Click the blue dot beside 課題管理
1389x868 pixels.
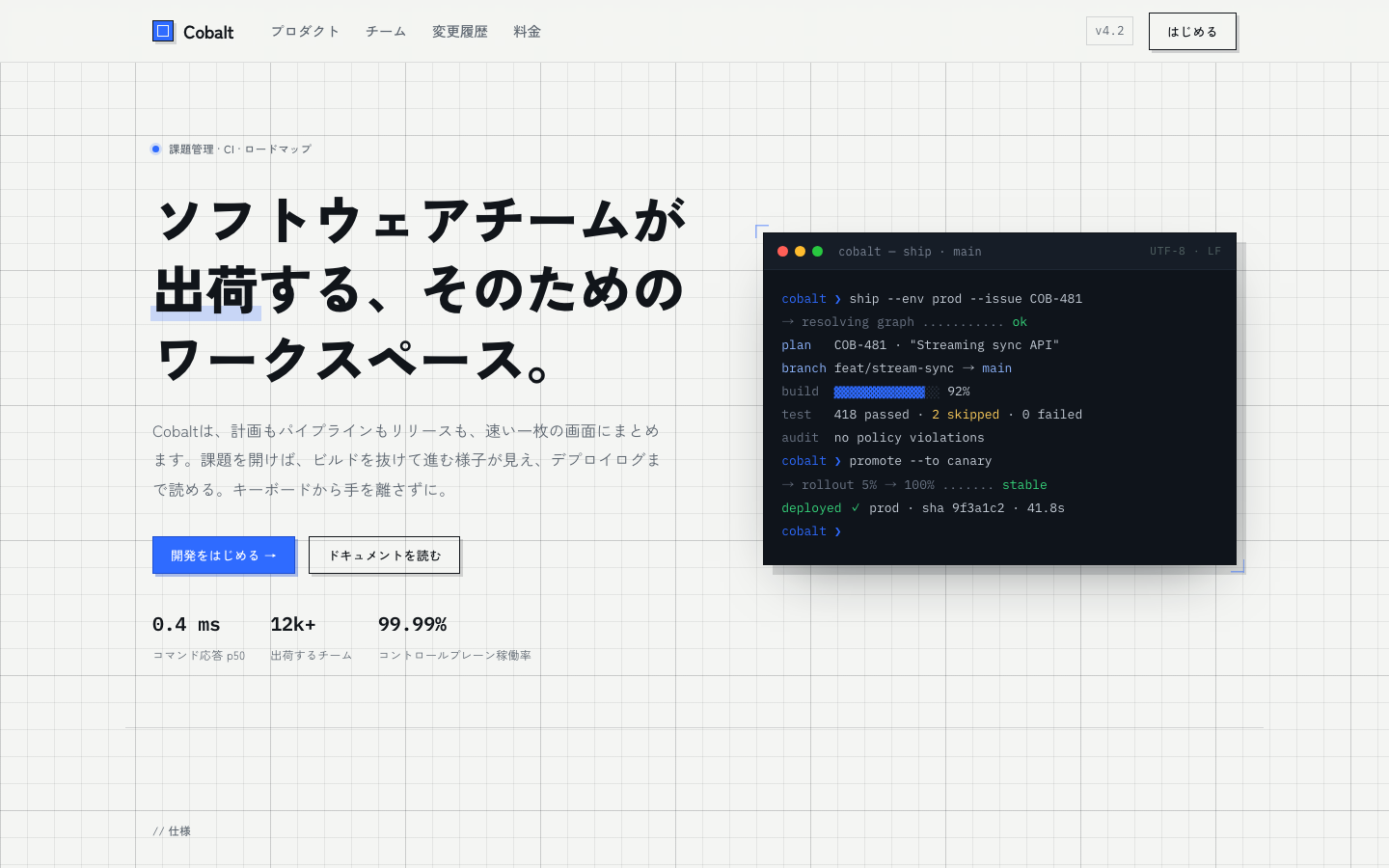tap(155, 149)
